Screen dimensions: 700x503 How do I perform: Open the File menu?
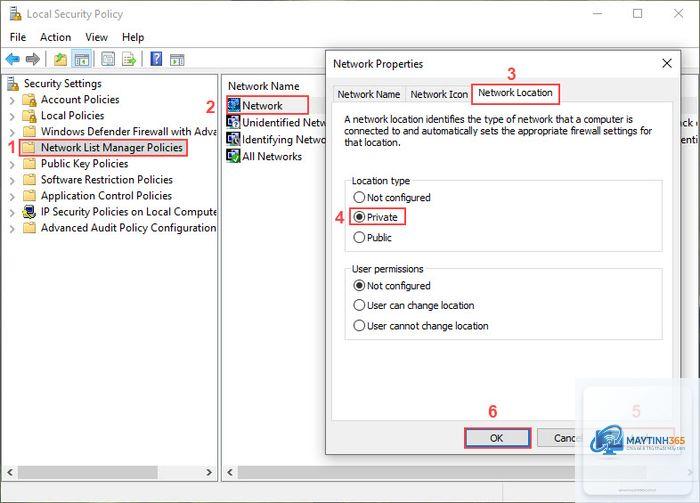tap(18, 37)
